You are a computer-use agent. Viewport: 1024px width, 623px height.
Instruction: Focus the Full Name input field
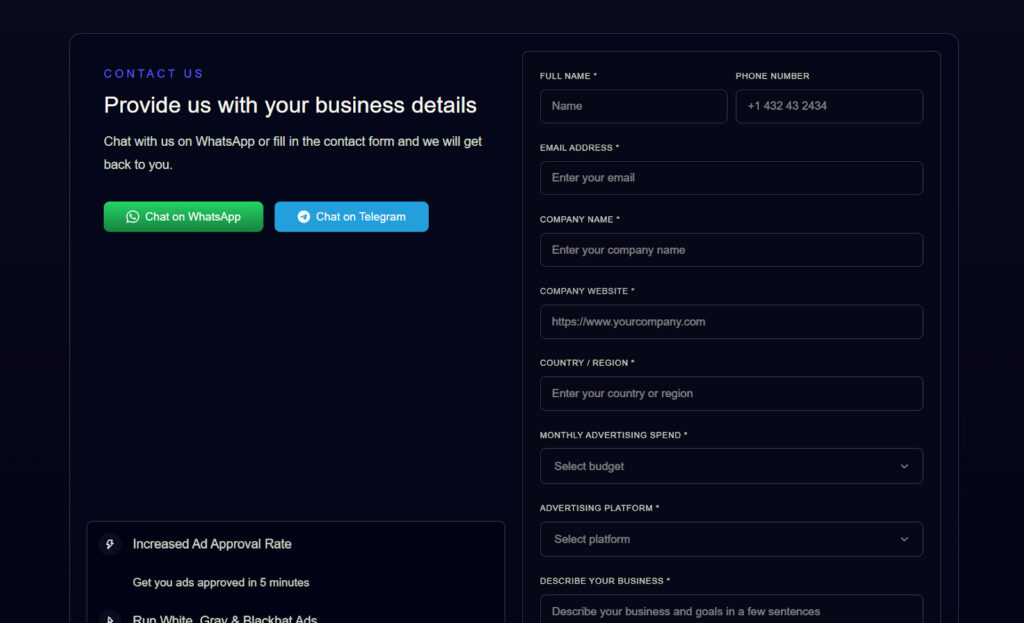tap(633, 106)
